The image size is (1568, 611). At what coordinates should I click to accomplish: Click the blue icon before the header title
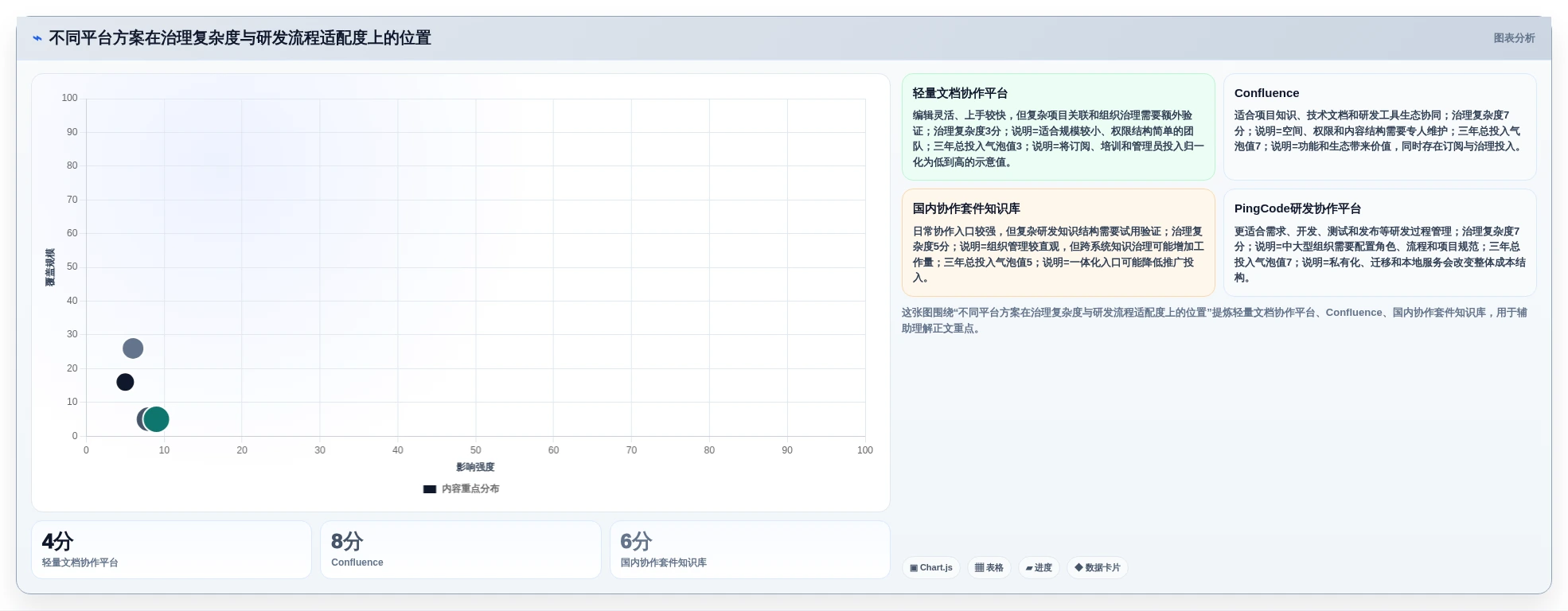pos(37,38)
